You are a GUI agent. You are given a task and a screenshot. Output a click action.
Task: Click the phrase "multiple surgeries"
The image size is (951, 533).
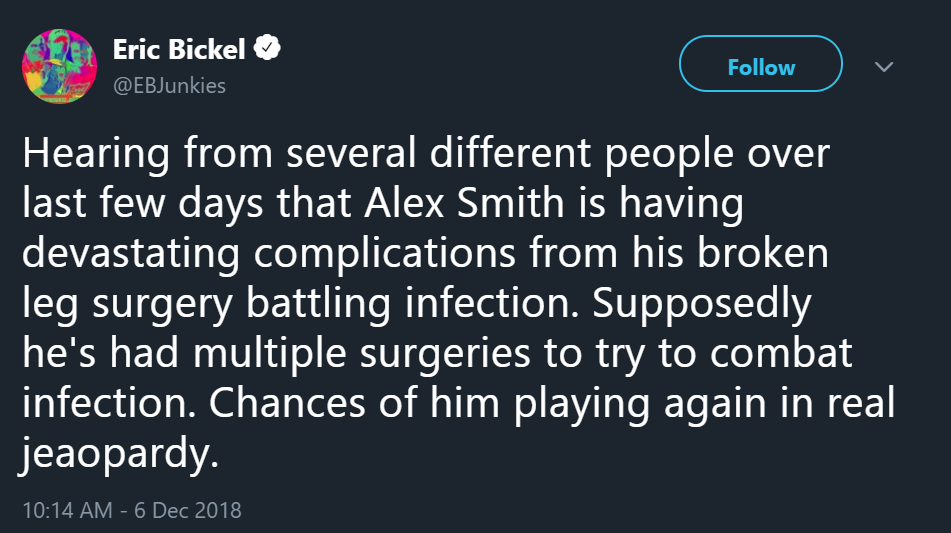click(362, 353)
